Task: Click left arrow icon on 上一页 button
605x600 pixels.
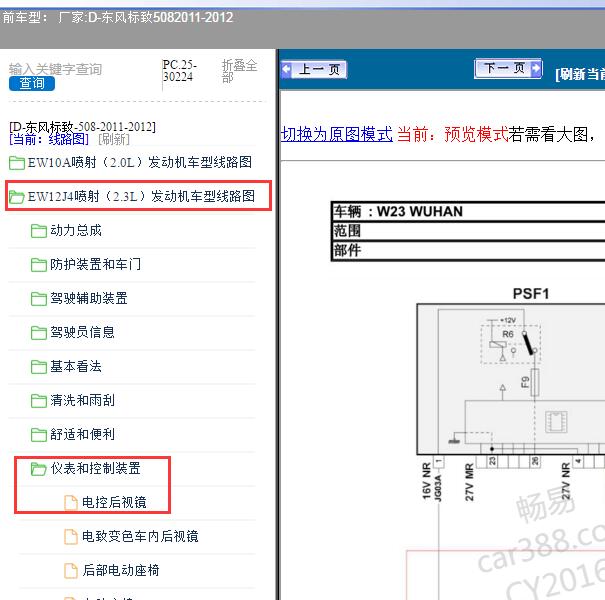Action: pyautogui.click(x=286, y=70)
